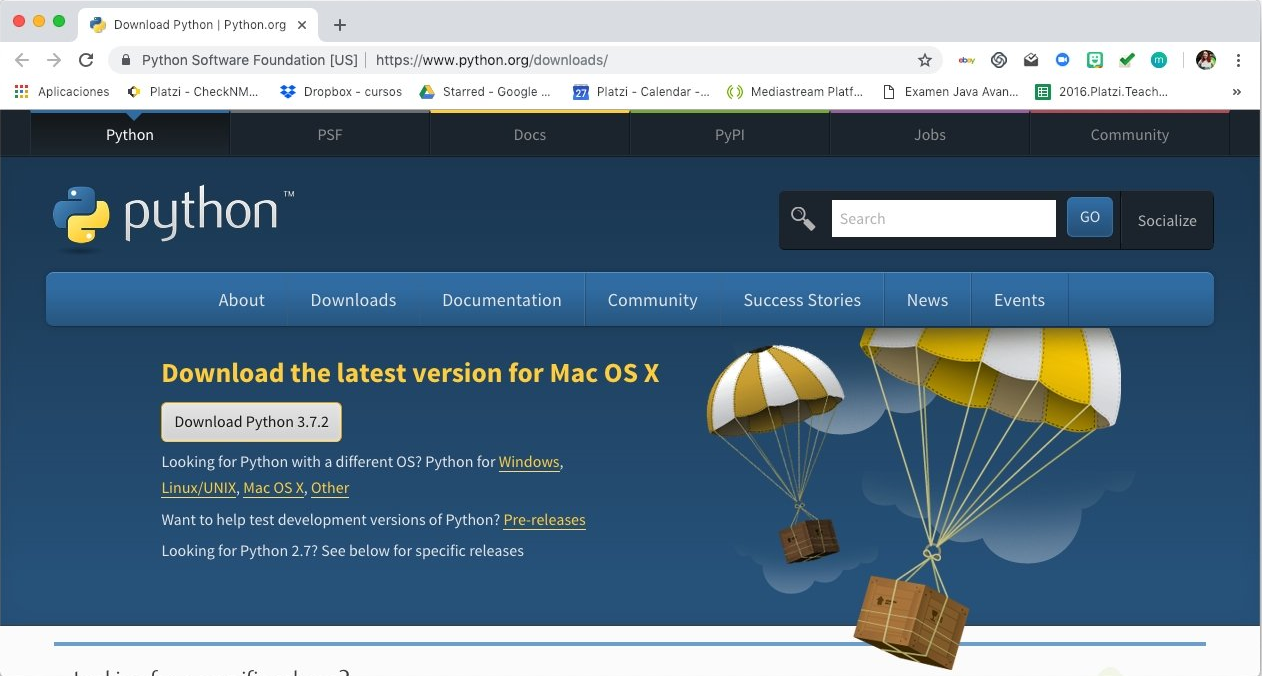Follow the Windows download link

(529, 462)
